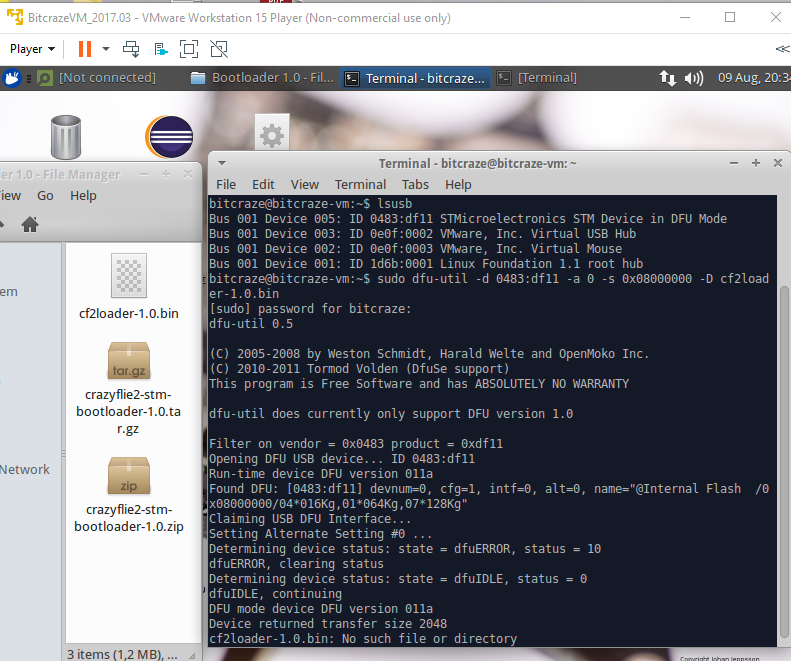Switch to the [Terminal] taskbar window button
791x661 pixels.
(538, 78)
